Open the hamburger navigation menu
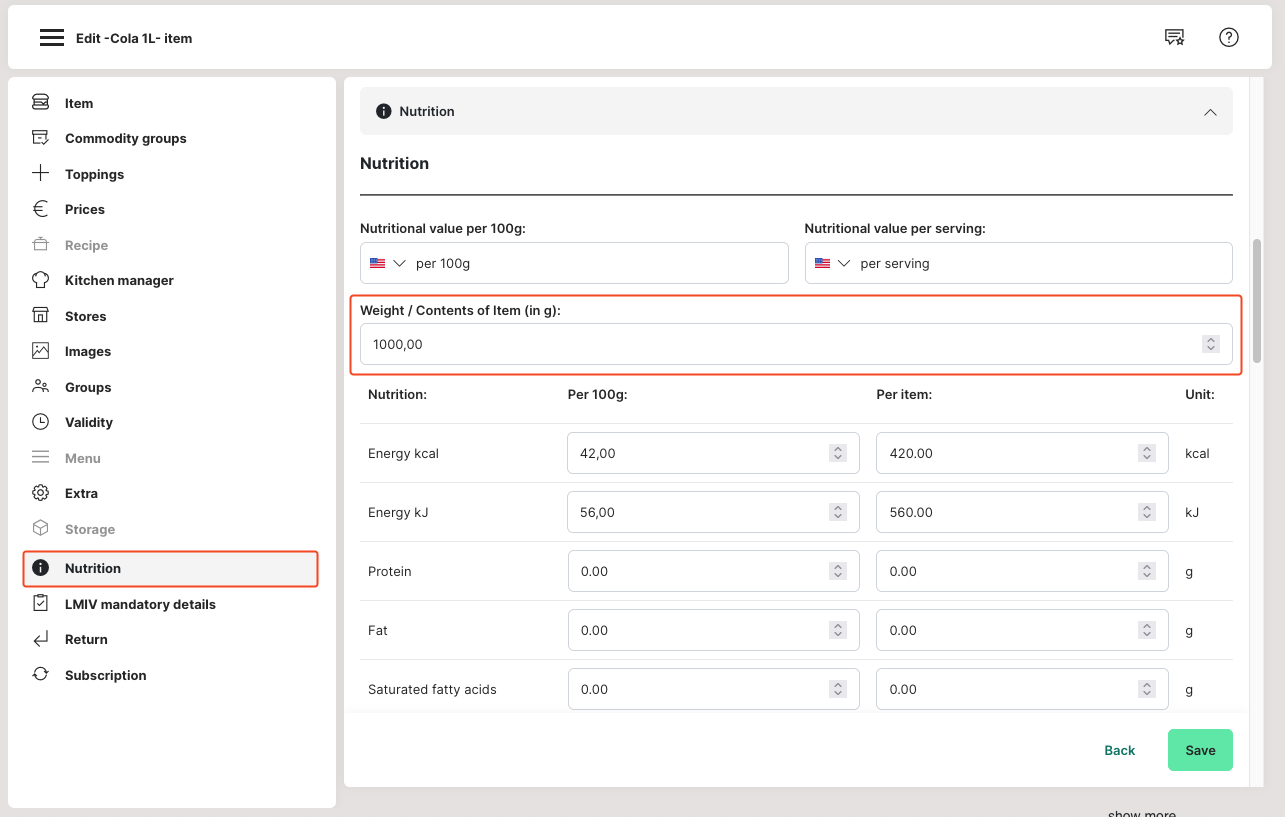Image resolution: width=1285 pixels, height=817 pixels. (x=51, y=38)
